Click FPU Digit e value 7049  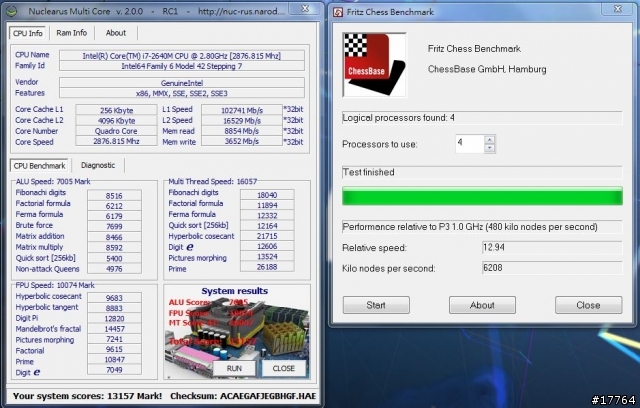114,370
